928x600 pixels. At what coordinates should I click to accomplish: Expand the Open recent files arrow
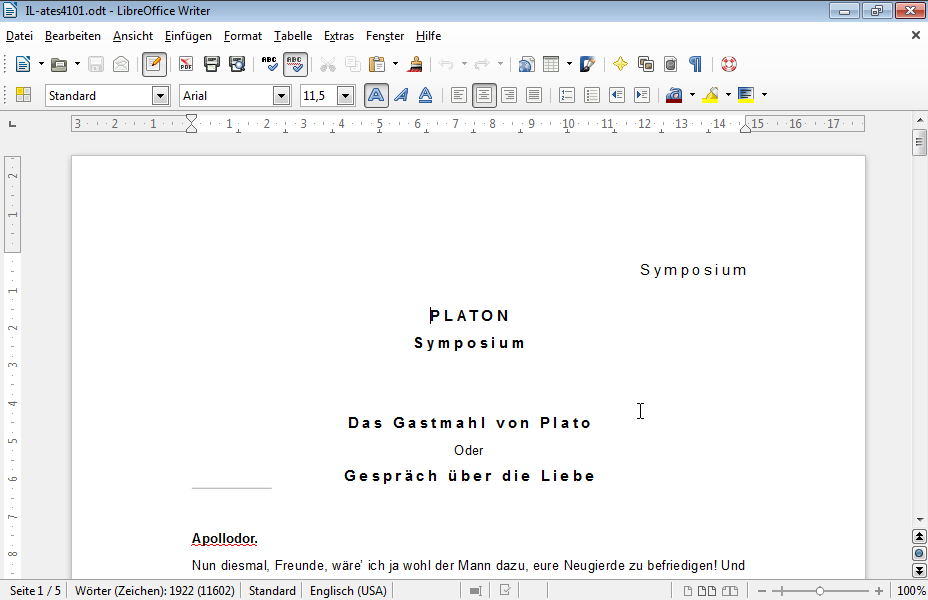[x=77, y=64]
